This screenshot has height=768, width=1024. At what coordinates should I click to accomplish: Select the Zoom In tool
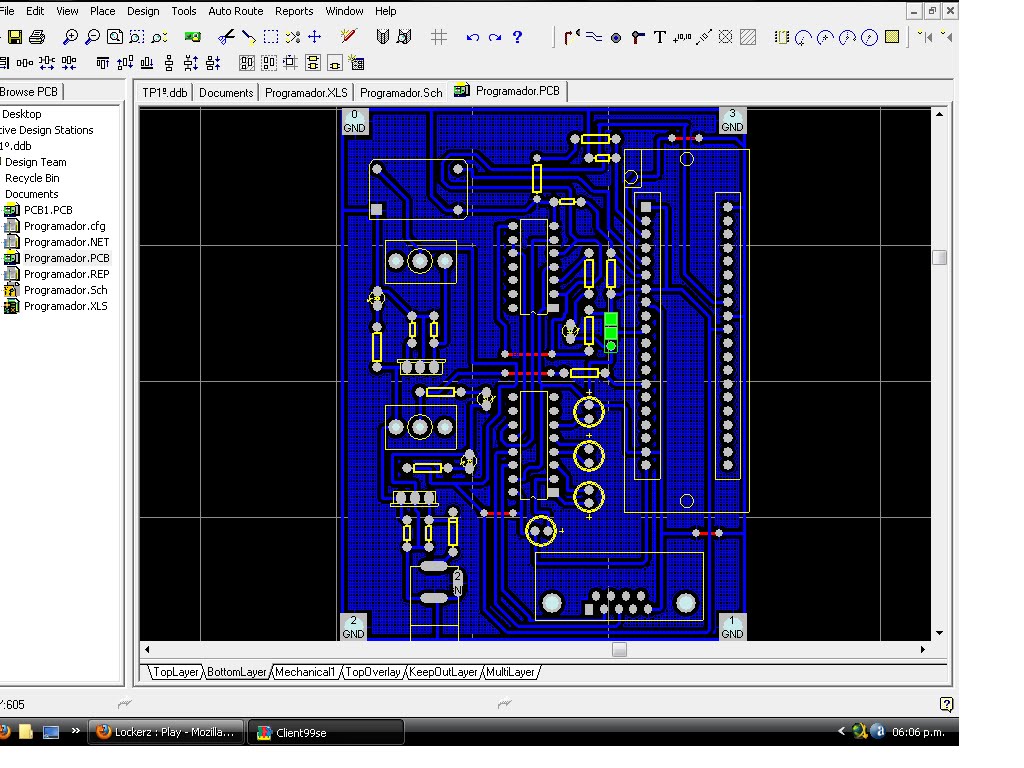click(x=70, y=35)
